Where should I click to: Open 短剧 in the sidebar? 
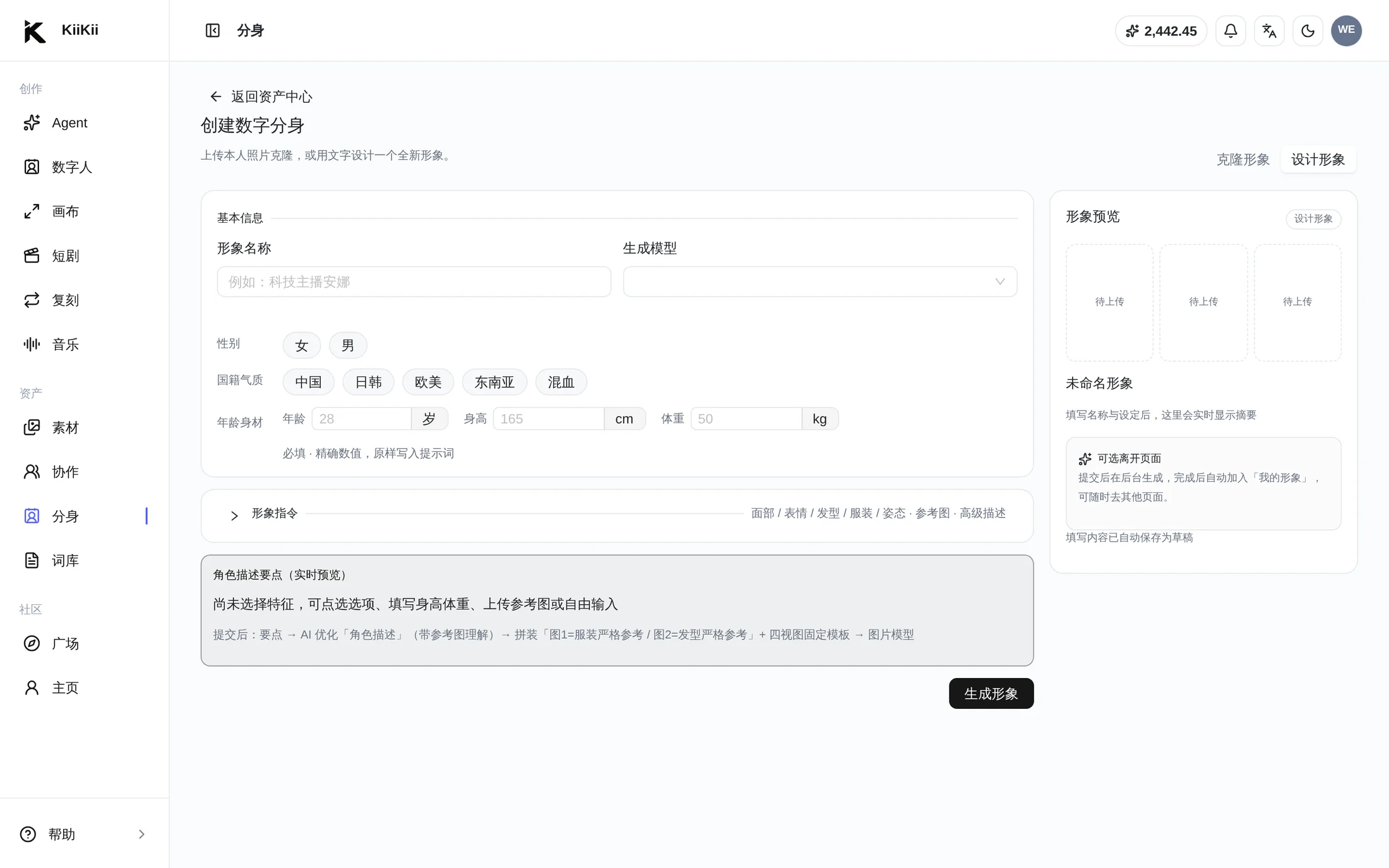point(85,256)
